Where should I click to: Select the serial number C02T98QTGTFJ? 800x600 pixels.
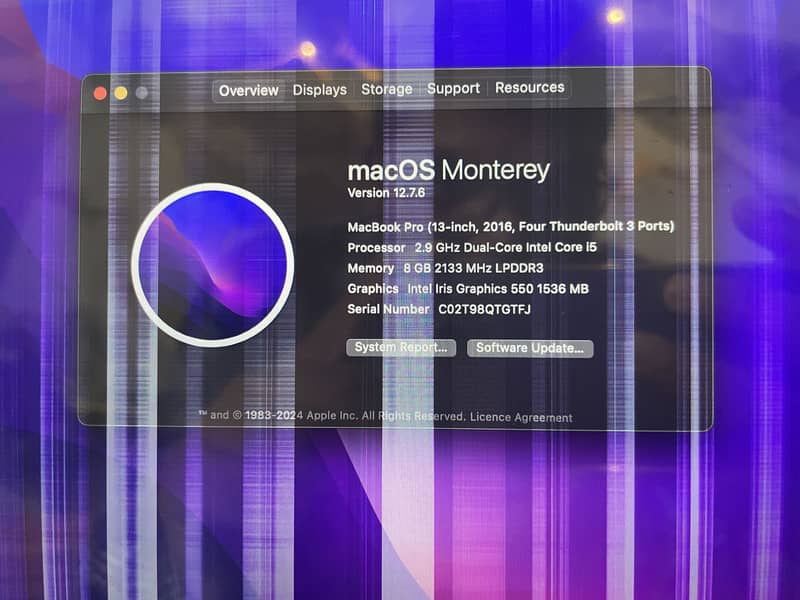tap(485, 309)
